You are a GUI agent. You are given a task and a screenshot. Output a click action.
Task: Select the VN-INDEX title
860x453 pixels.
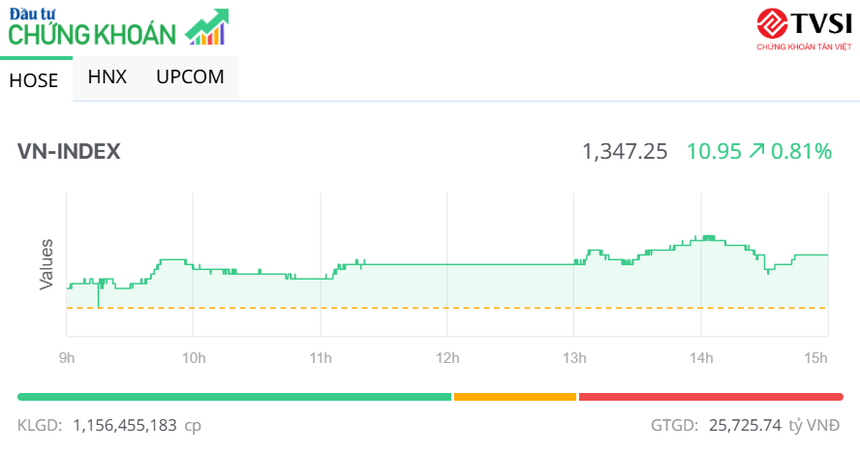69,151
